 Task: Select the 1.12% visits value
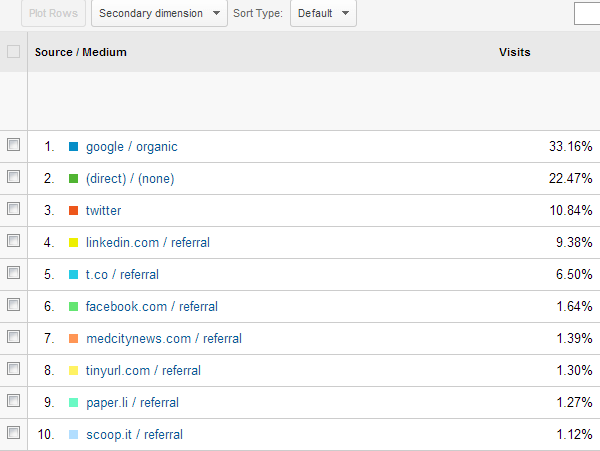tap(574, 435)
